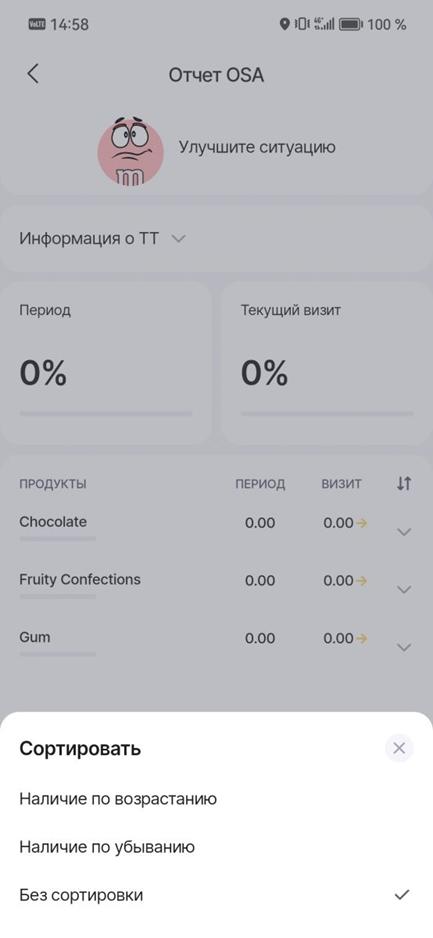The image size is (433, 938).
Task: Tap the arrow beside Fruity Confections visit value
Action: (x=361, y=581)
